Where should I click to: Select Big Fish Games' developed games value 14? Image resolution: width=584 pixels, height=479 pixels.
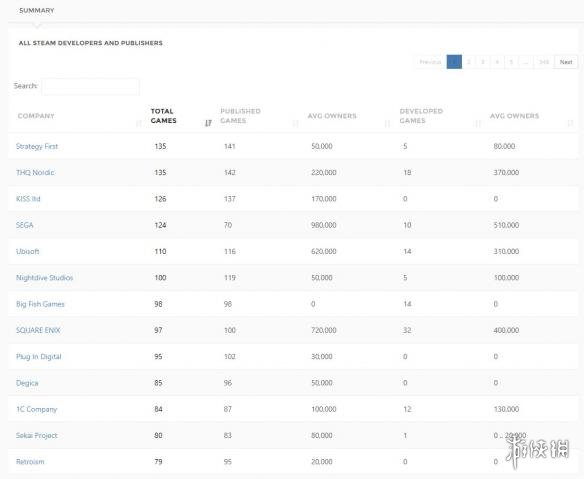[x=407, y=304]
